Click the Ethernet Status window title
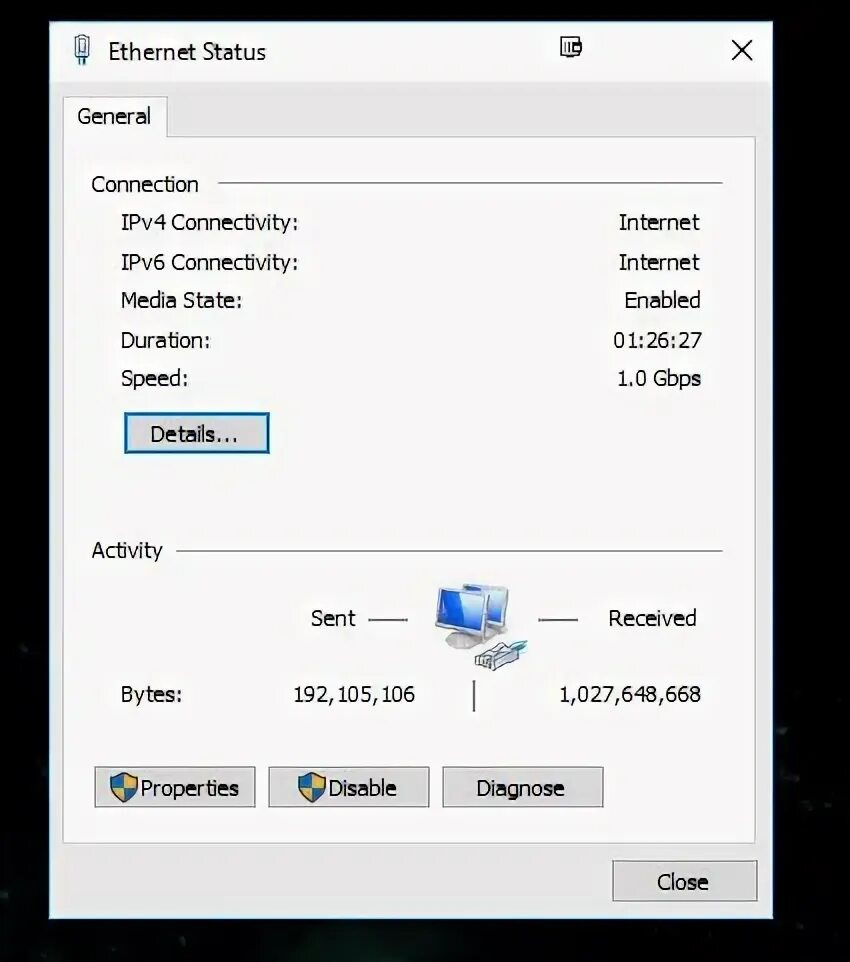The width and height of the screenshot is (850, 962). click(187, 52)
